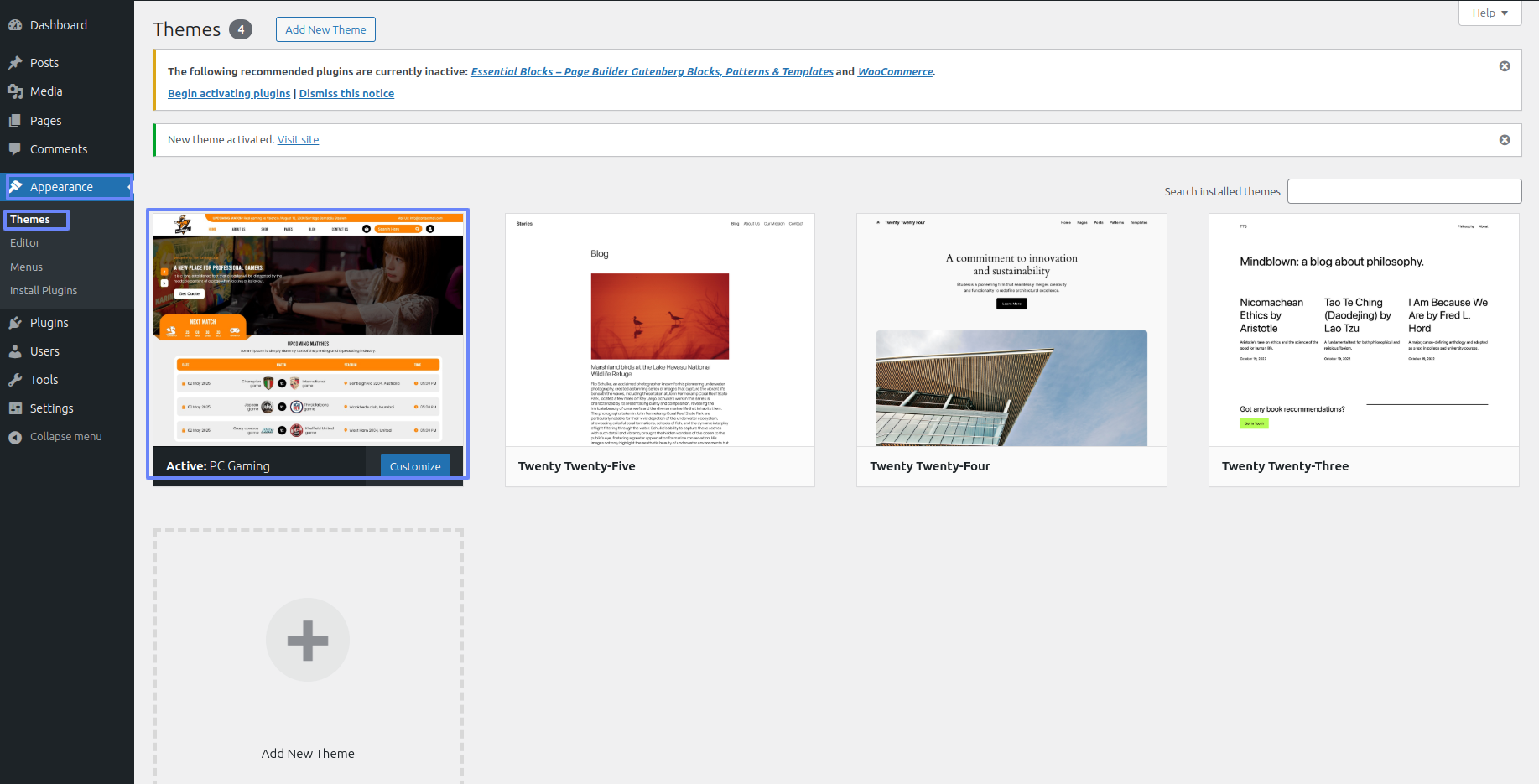Click the Visit site link
The width and height of the screenshot is (1539, 784).
[x=298, y=140]
